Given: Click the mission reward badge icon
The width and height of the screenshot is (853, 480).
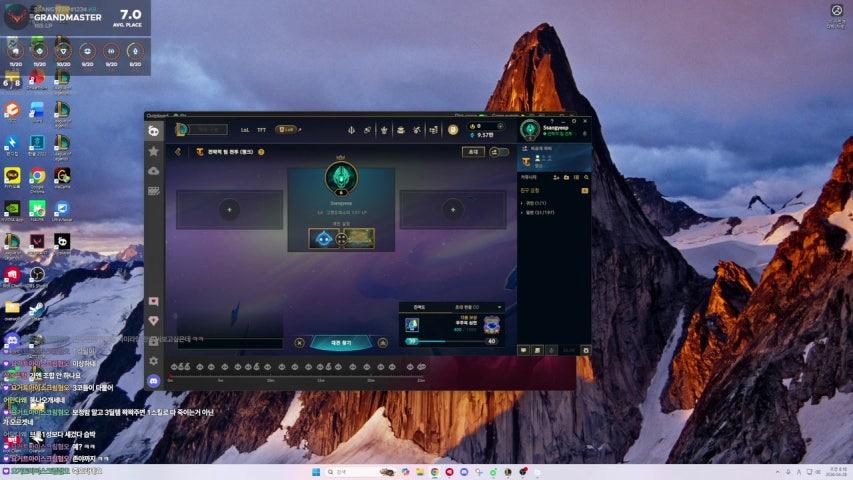Looking at the screenshot, I should 492,325.
